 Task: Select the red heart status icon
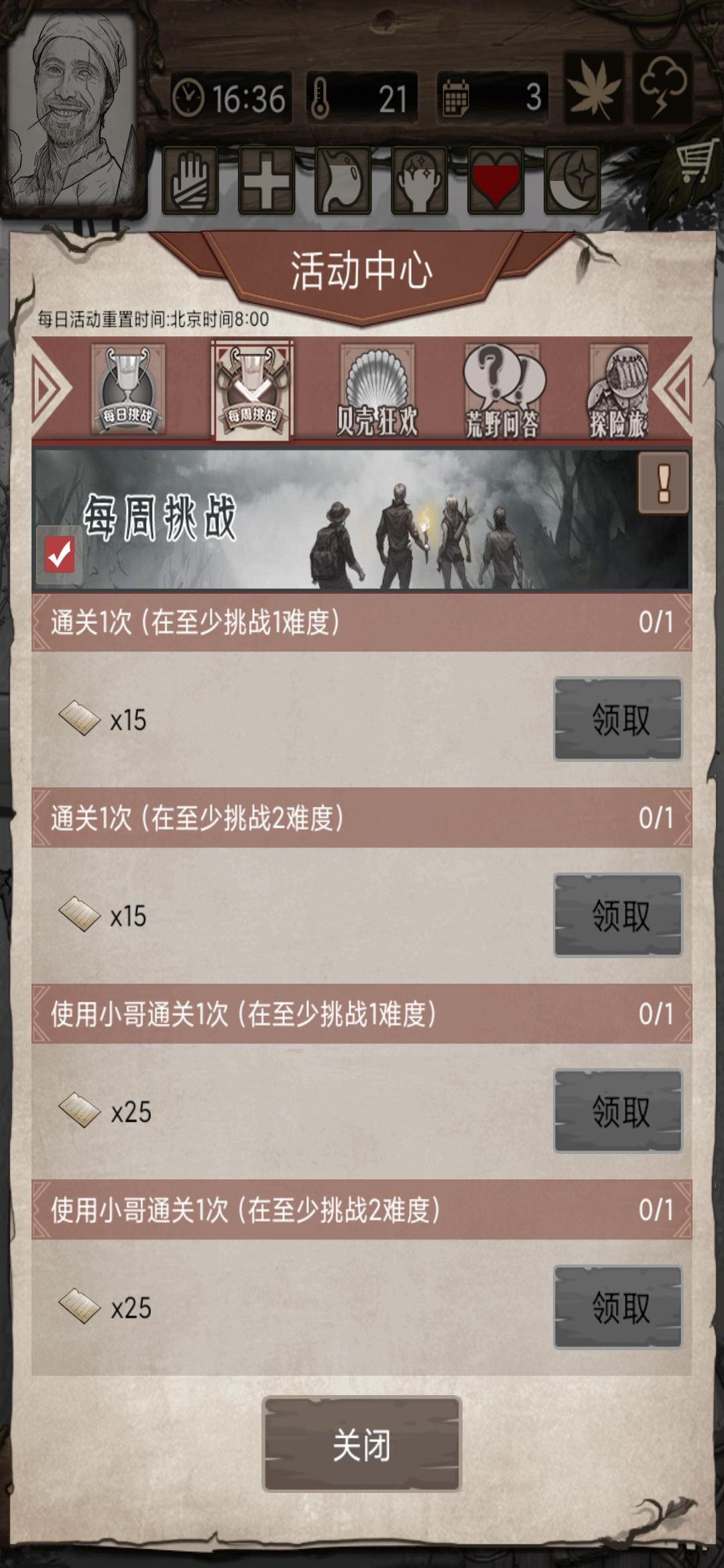tap(496, 180)
